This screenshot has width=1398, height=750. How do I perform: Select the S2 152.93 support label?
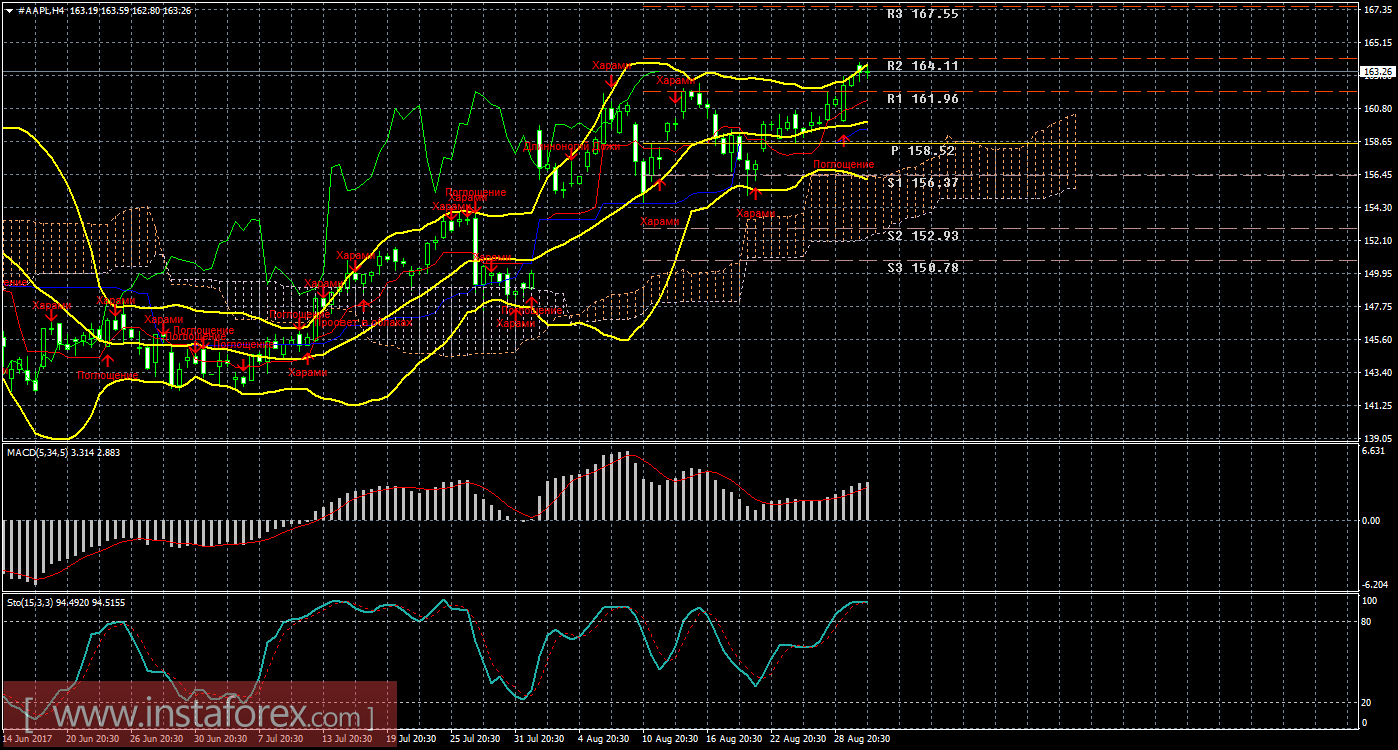922,236
